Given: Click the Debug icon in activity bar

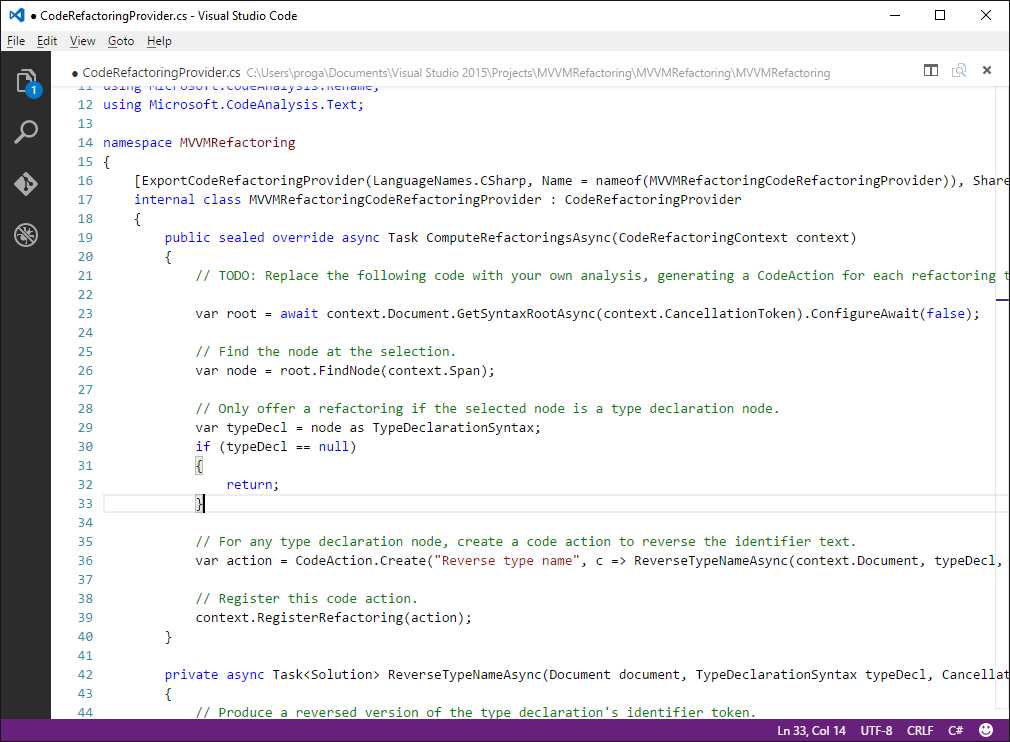Looking at the screenshot, I should 27,235.
